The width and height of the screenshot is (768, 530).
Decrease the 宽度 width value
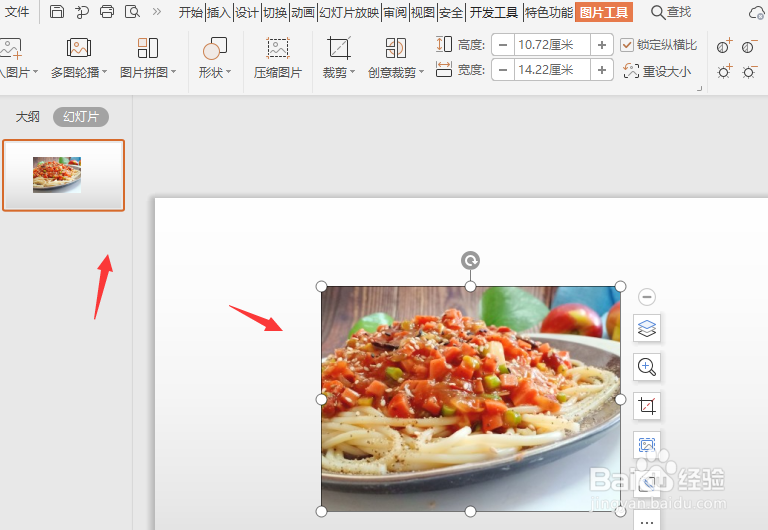click(x=503, y=70)
